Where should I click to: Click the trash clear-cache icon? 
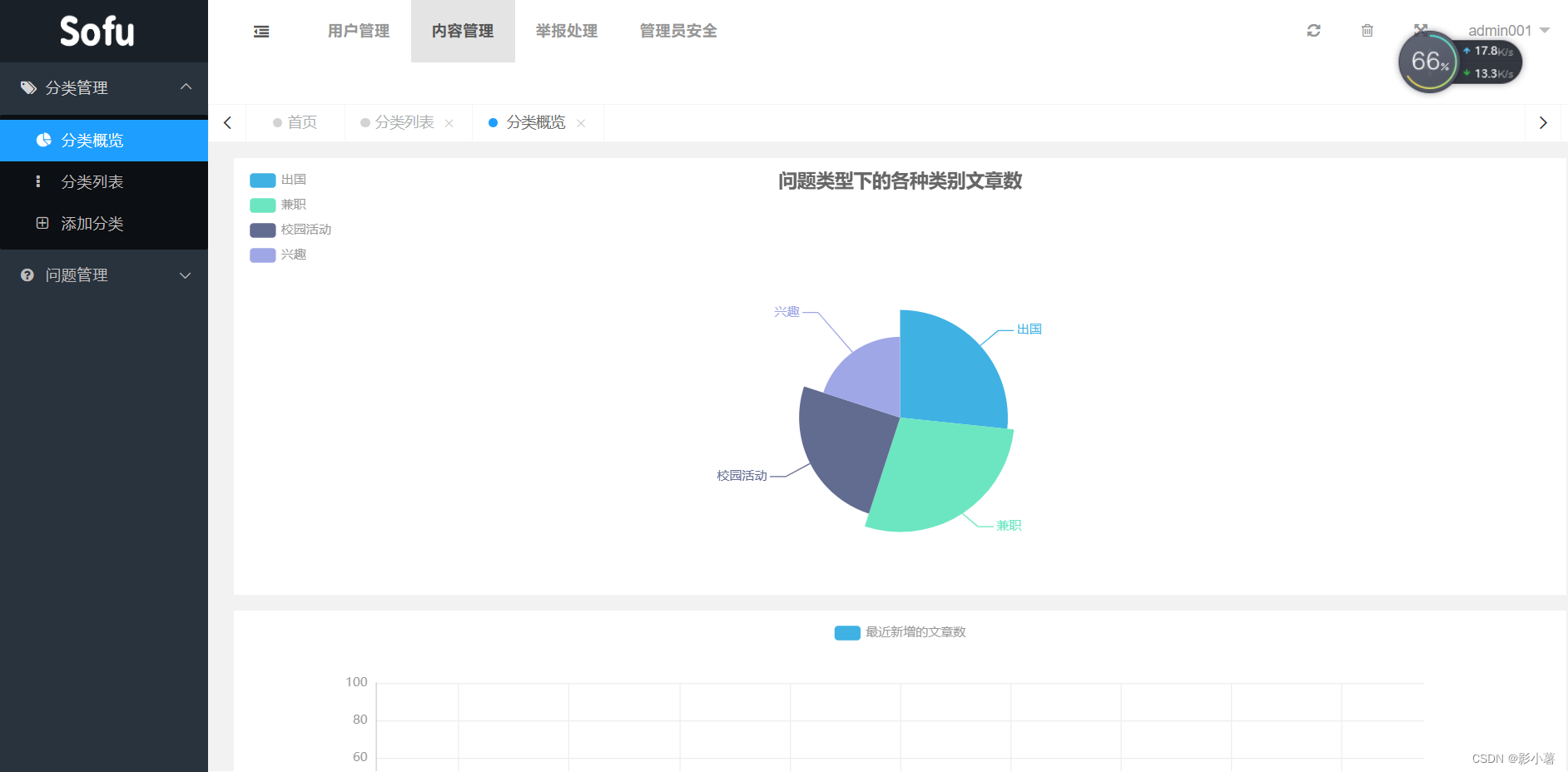coord(1367,31)
